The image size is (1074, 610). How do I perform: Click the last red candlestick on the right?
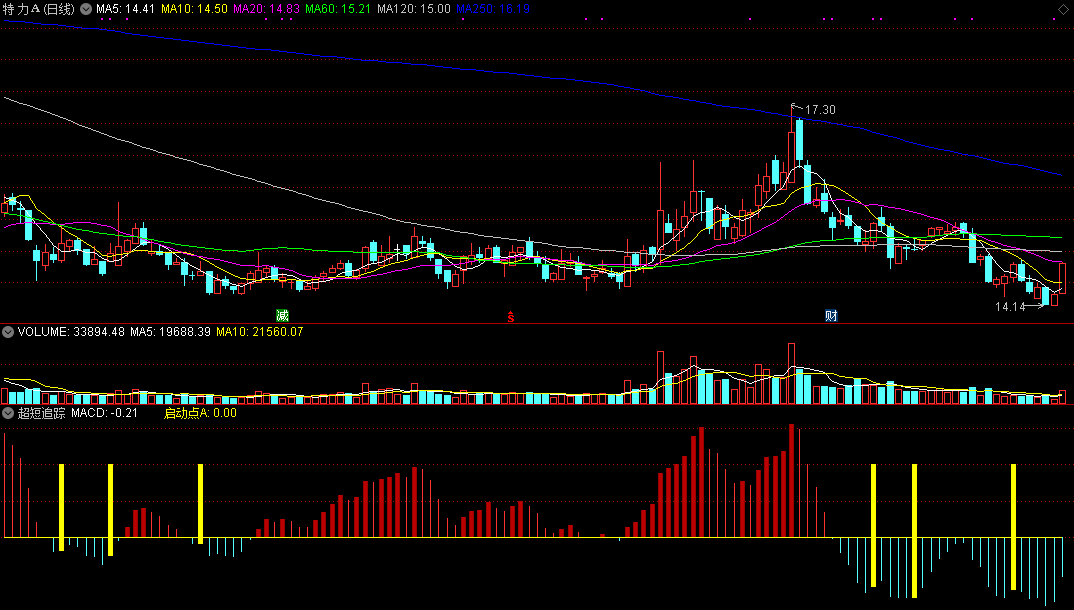point(1062,278)
